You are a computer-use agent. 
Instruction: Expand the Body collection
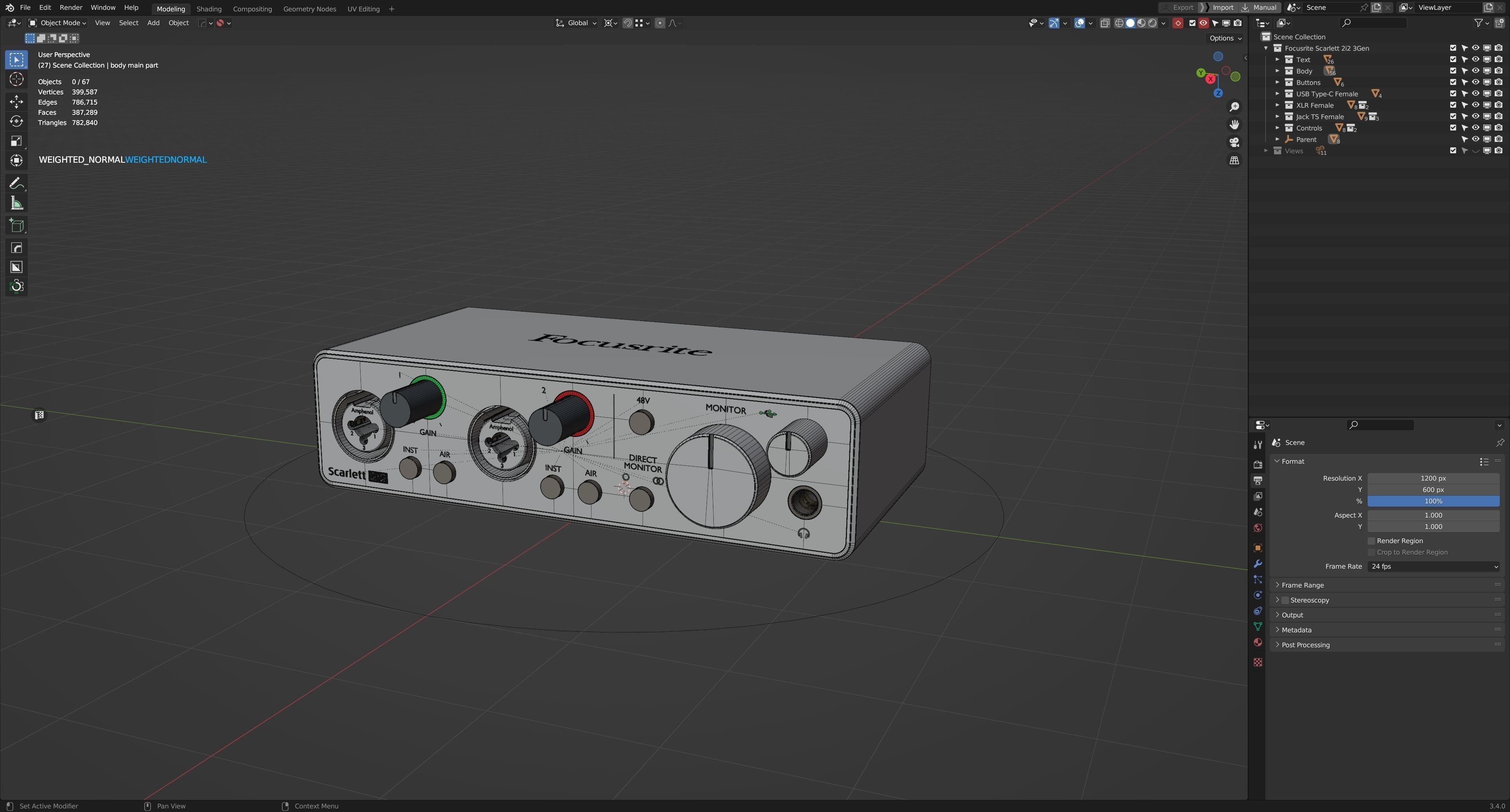(1277, 71)
